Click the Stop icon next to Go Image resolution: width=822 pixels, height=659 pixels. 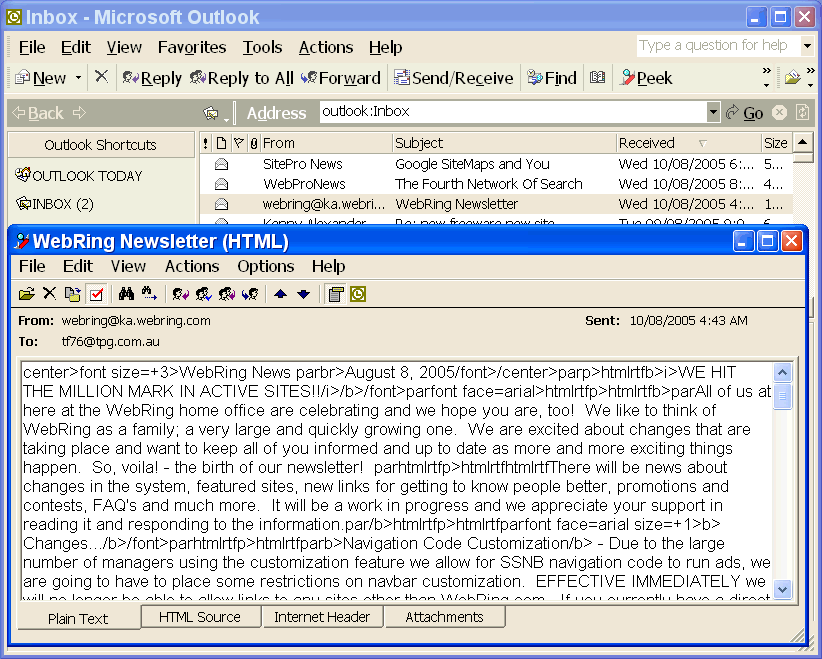780,112
